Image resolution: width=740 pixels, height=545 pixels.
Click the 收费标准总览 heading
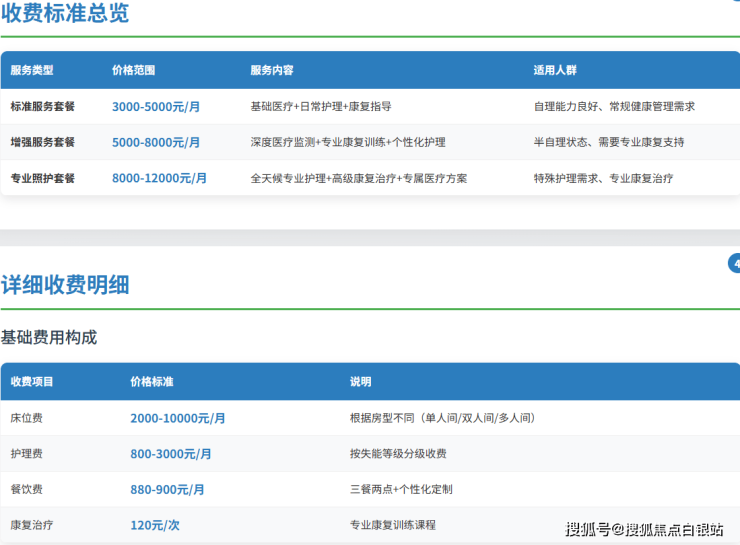click(65, 14)
